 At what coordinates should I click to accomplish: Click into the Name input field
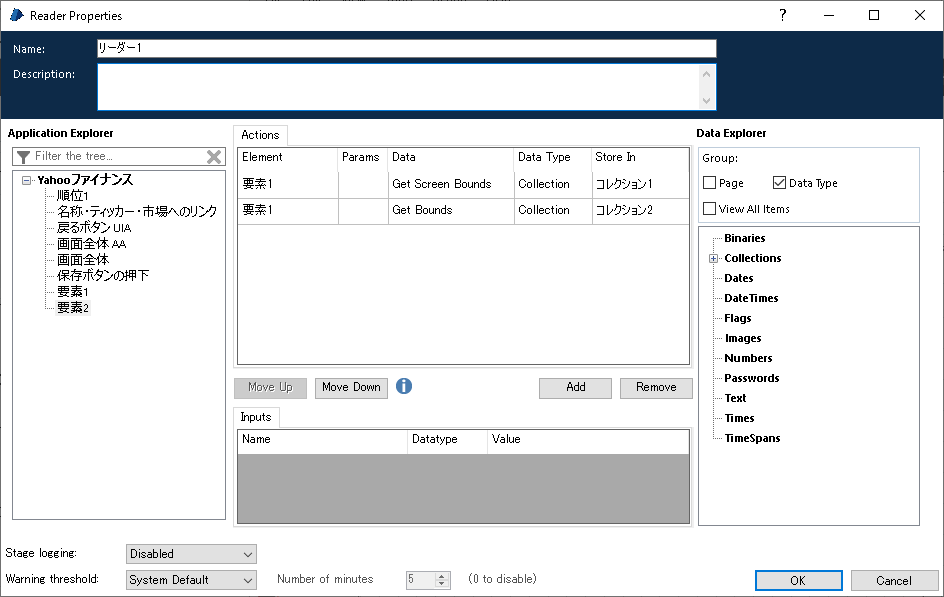click(x=407, y=49)
